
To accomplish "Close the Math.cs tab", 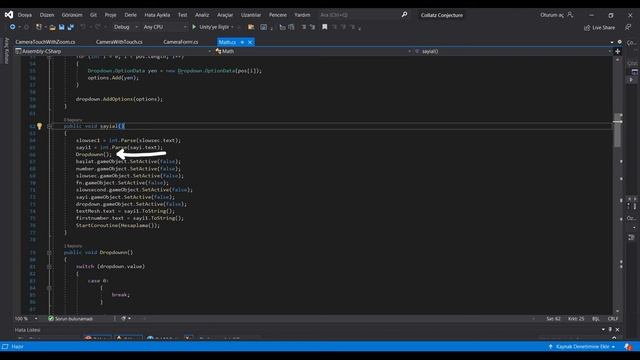I will click(x=250, y=42).
